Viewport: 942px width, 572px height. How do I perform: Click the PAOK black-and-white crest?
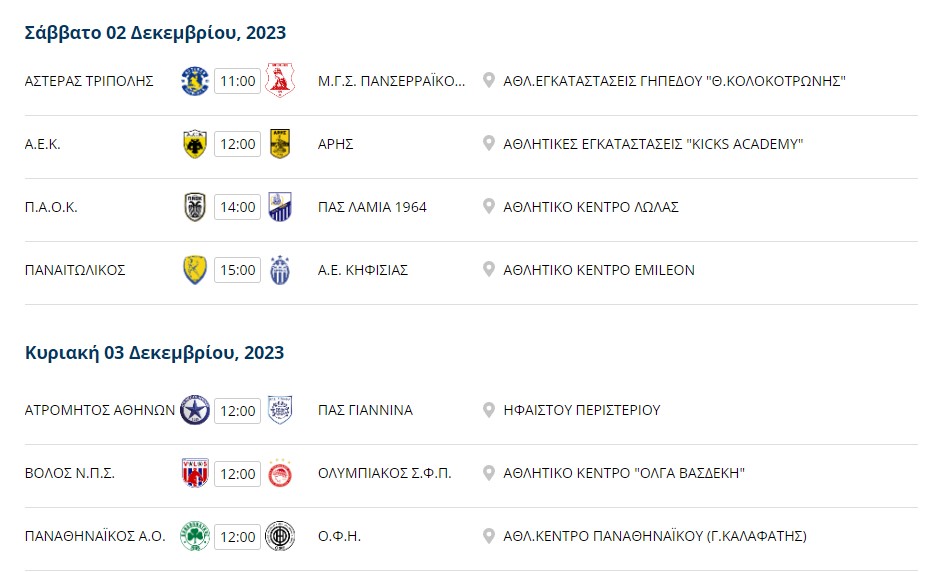195,207
